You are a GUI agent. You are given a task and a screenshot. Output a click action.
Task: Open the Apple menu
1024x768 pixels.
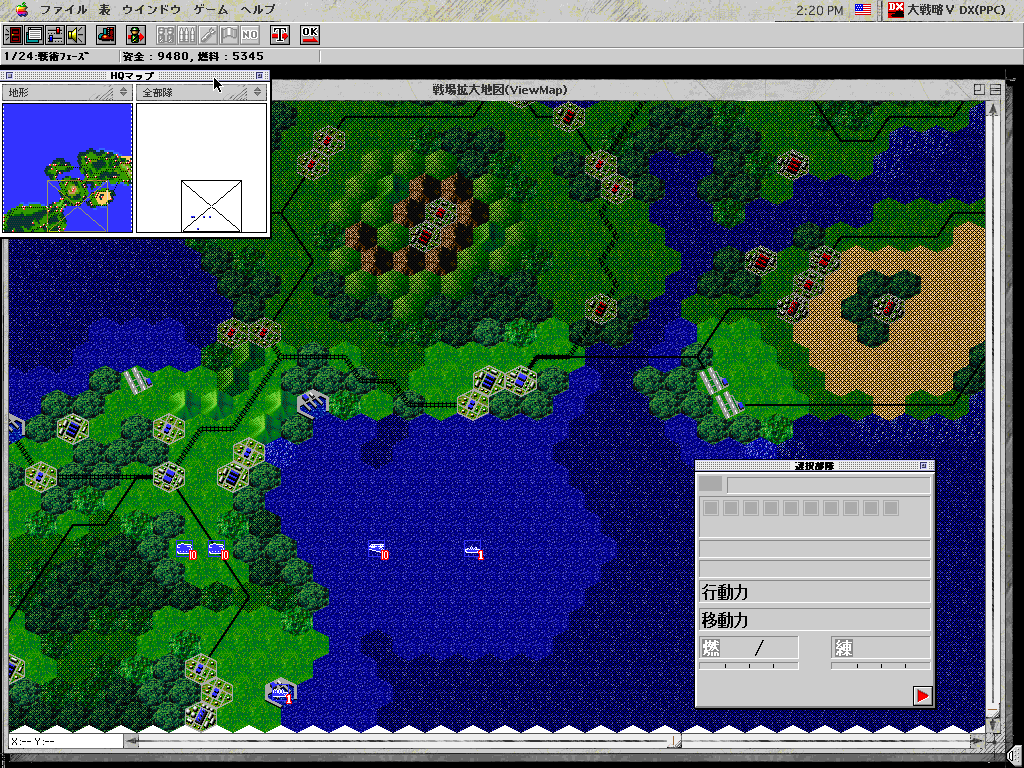point(22,9)
